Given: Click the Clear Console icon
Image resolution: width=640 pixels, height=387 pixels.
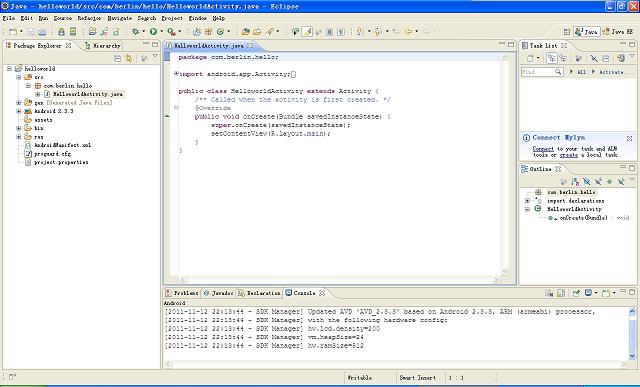Looking at the screenshot, I should point(549,293).
